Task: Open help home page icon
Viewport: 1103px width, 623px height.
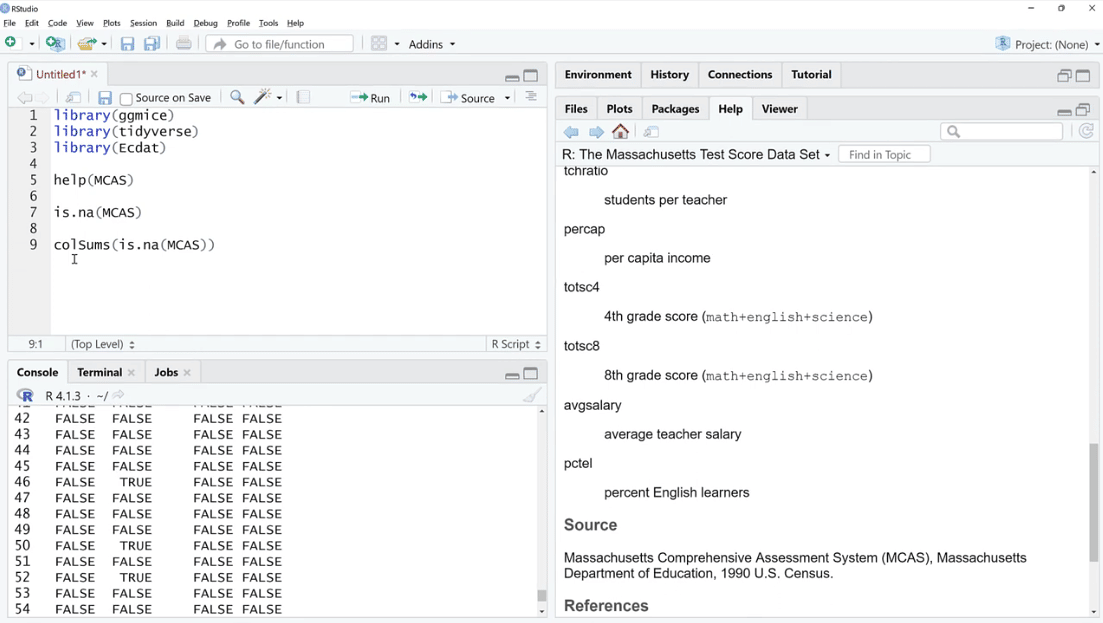Action: pyautogui.click(x=620, y=131)
